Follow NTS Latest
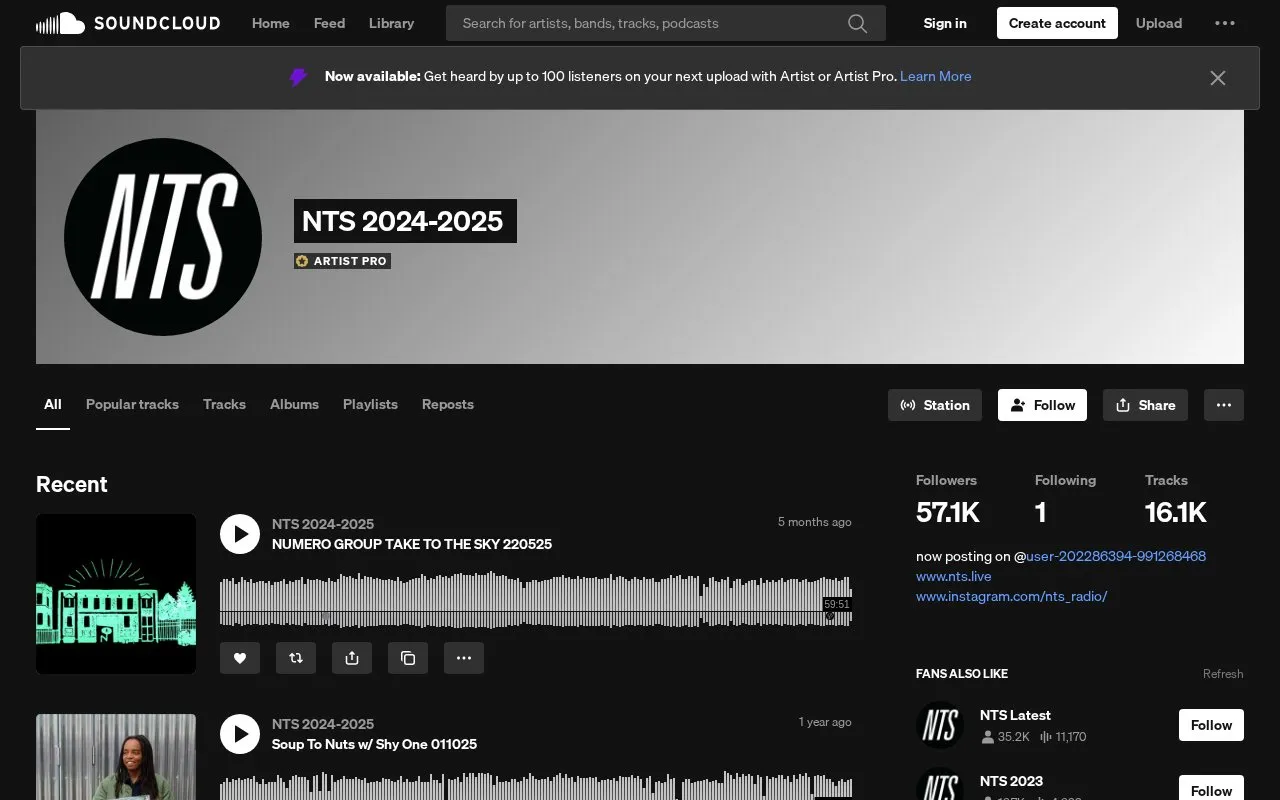The height and width of the screenshot is (800, 1280). (1211, 725)
